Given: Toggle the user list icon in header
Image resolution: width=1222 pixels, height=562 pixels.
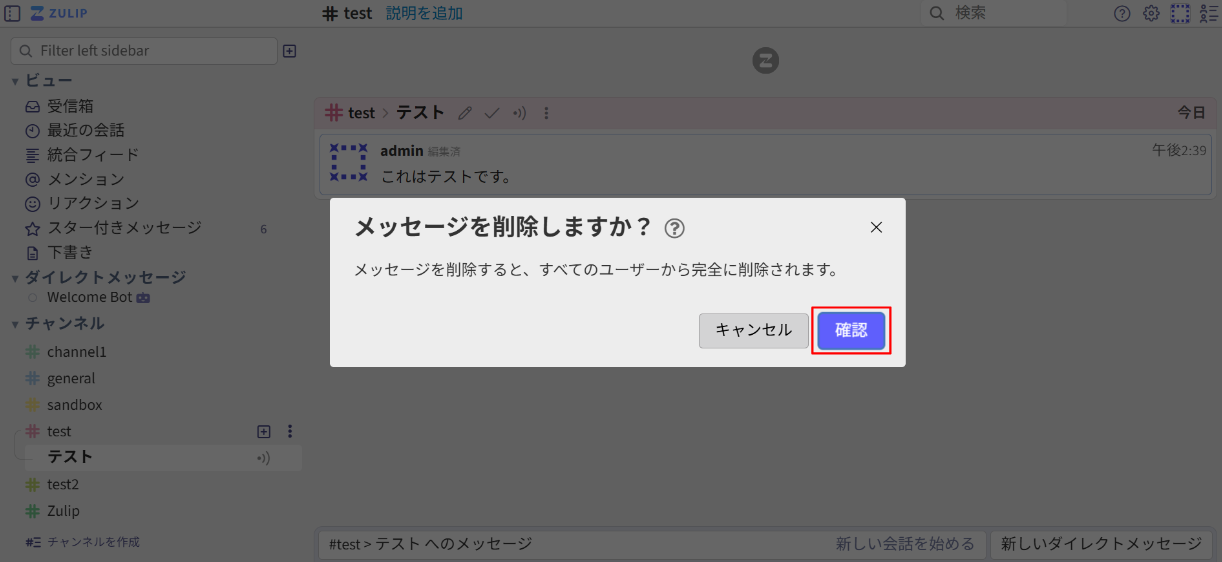Looking at the screenshot, I should tap(1209, 13).
